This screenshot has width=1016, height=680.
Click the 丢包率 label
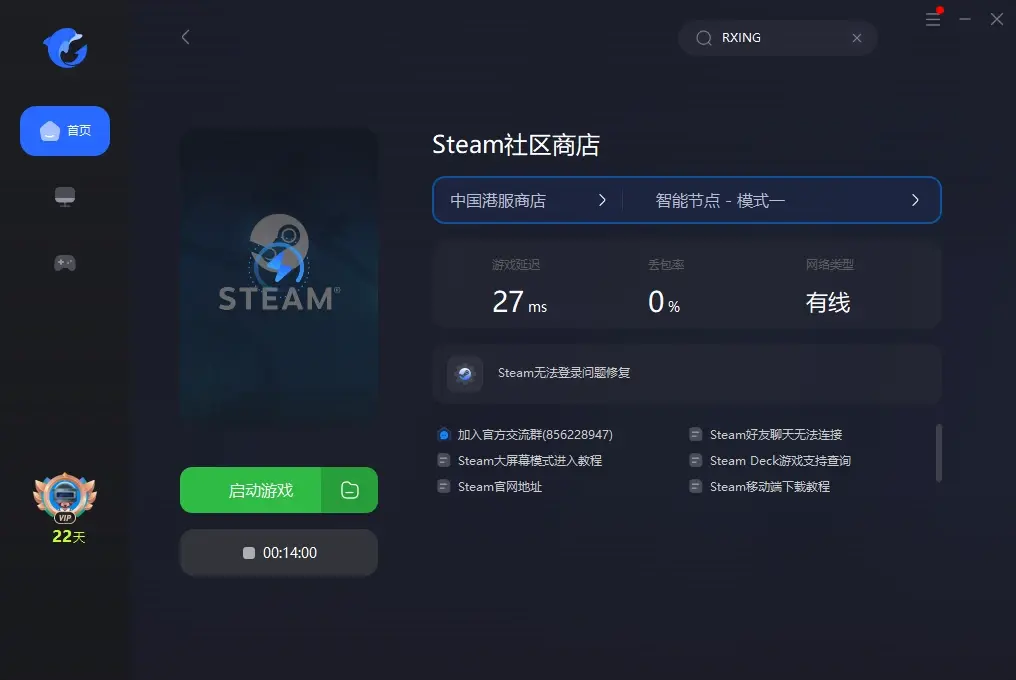(x=666, y=264)
